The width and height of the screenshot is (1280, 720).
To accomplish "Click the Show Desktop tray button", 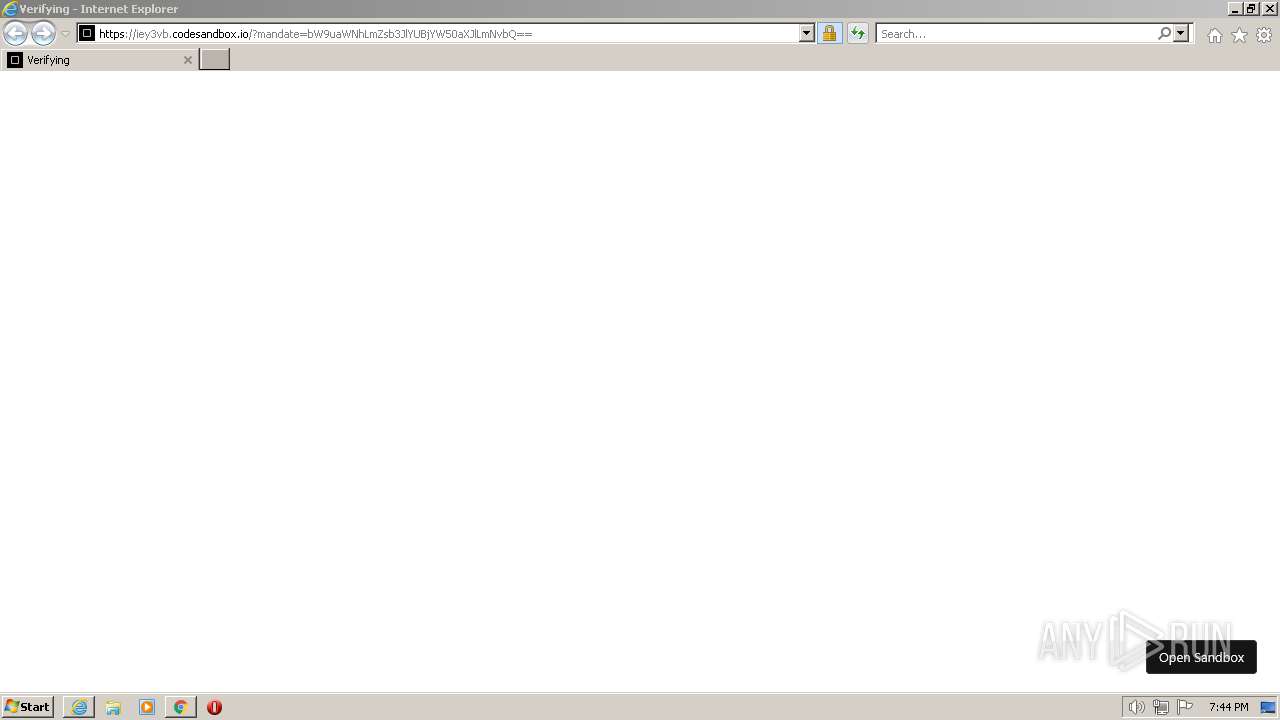I will pyautogui.click(x=1268, y=707).
